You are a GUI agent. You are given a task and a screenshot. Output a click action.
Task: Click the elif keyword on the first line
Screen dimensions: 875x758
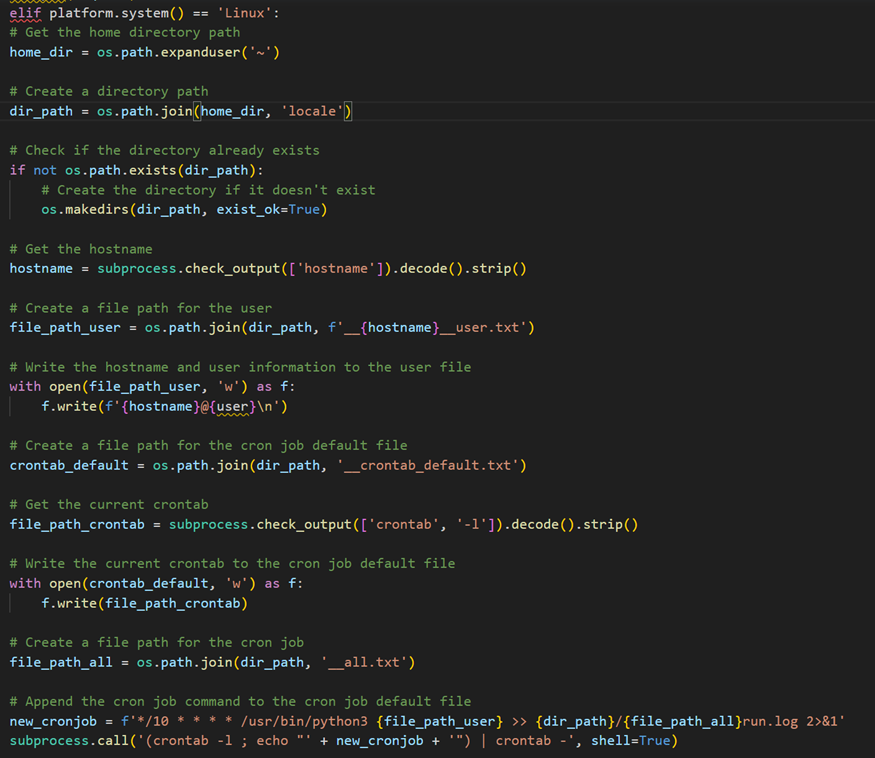[x=26, y=12]
